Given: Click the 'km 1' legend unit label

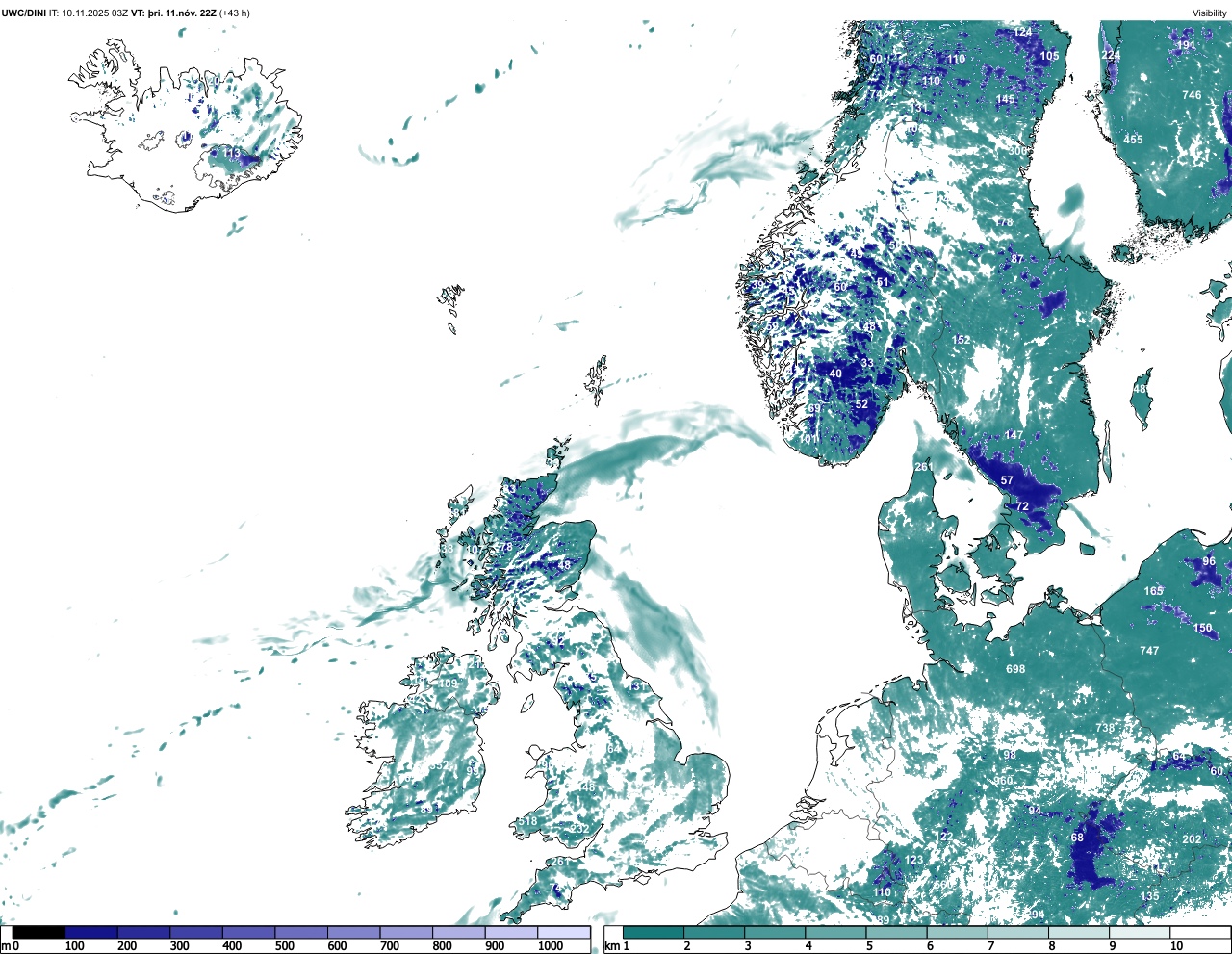Looking at the screenshot, I should click(619, 946).
